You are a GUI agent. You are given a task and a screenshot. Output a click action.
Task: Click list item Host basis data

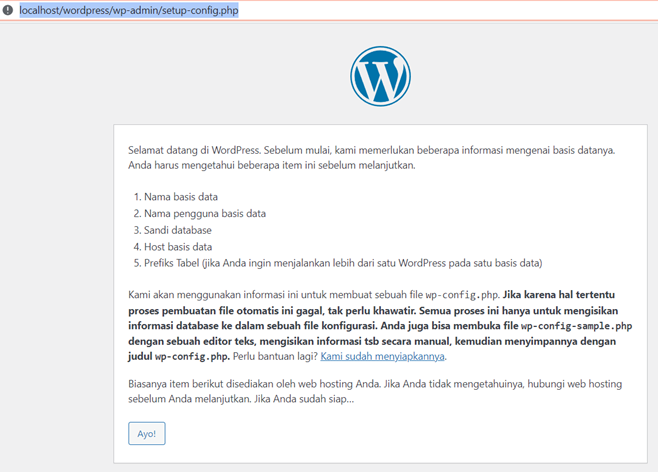click(177, 246)
